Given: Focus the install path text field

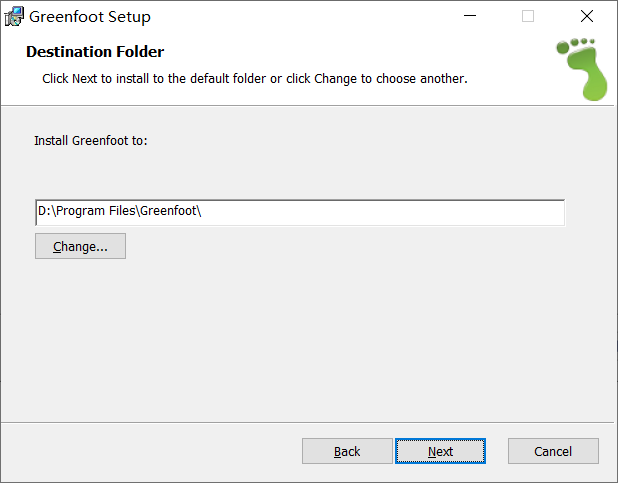Looking at the screenshot, I should coord(380,212).
